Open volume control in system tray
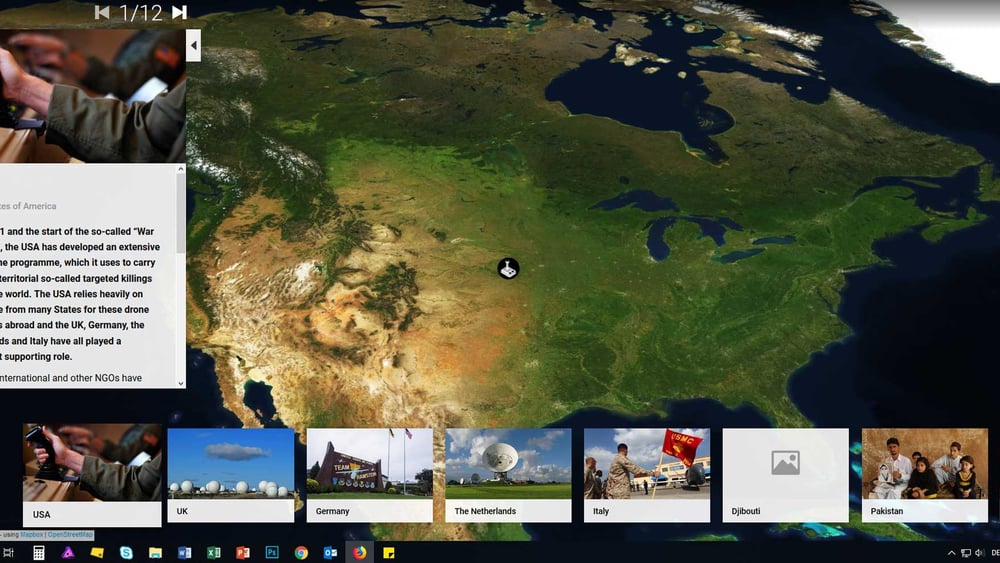1000x563 pixels. (x=980, y=553)
